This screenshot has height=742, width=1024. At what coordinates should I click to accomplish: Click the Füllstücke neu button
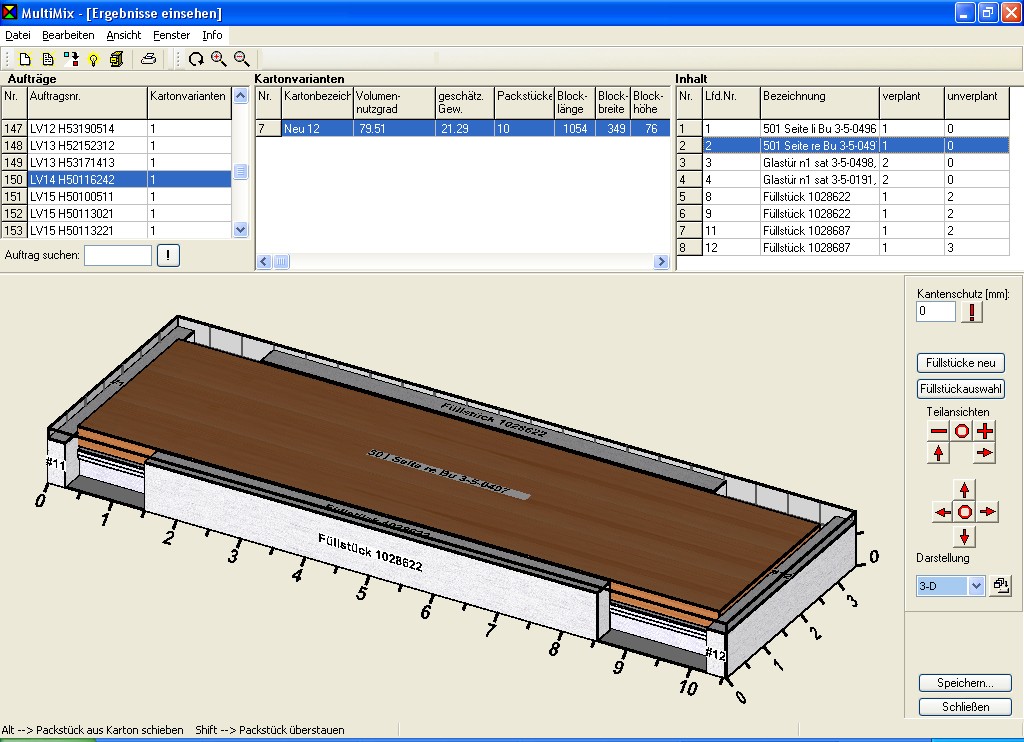(x=960, y=363)
